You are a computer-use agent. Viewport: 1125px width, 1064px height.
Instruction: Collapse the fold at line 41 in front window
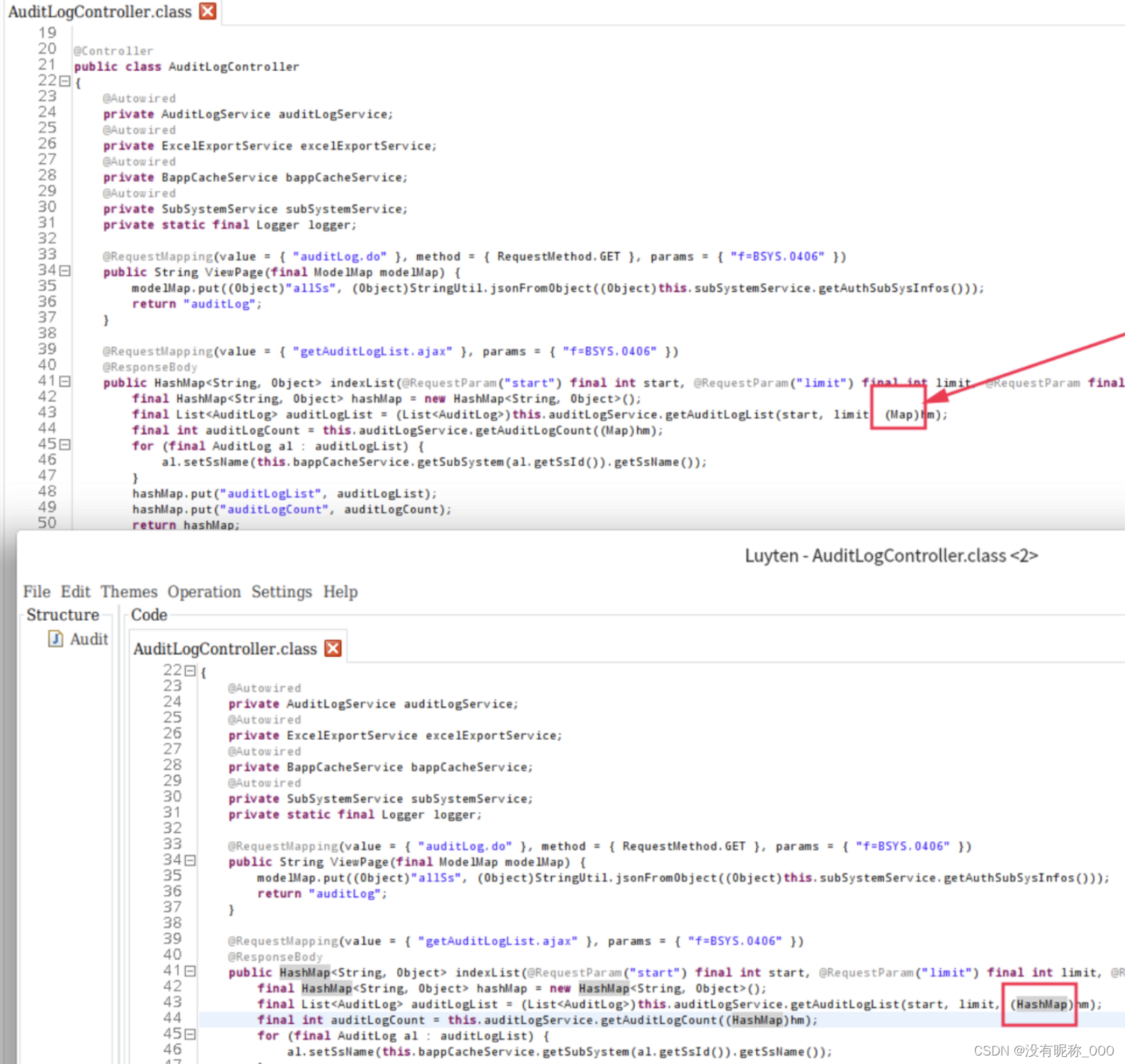coord(189,971)
